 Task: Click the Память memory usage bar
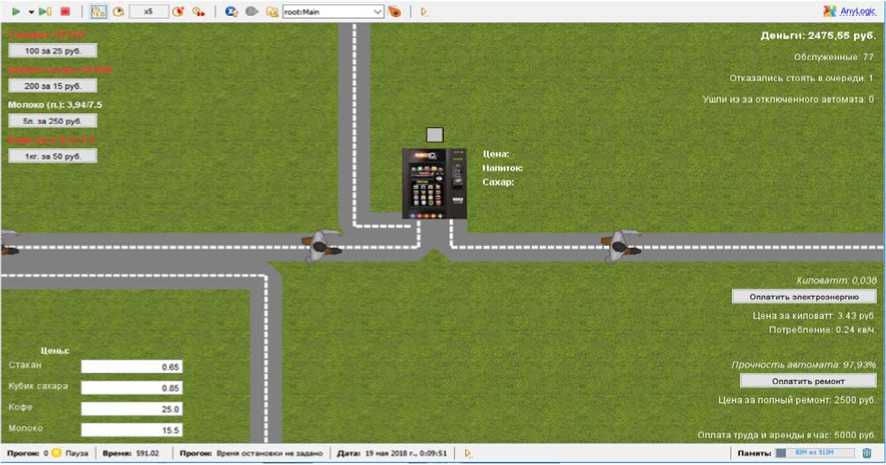click(815, 453)
